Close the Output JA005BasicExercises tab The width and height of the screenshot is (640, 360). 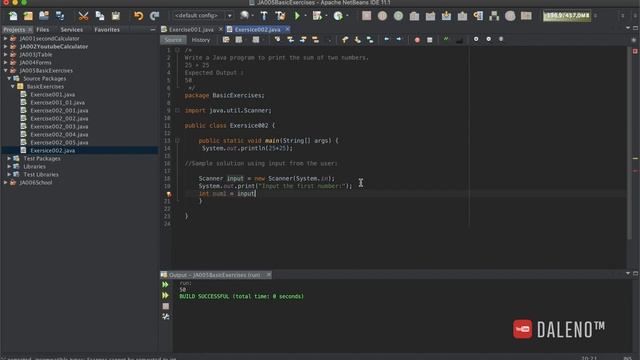tap(268, 275)
